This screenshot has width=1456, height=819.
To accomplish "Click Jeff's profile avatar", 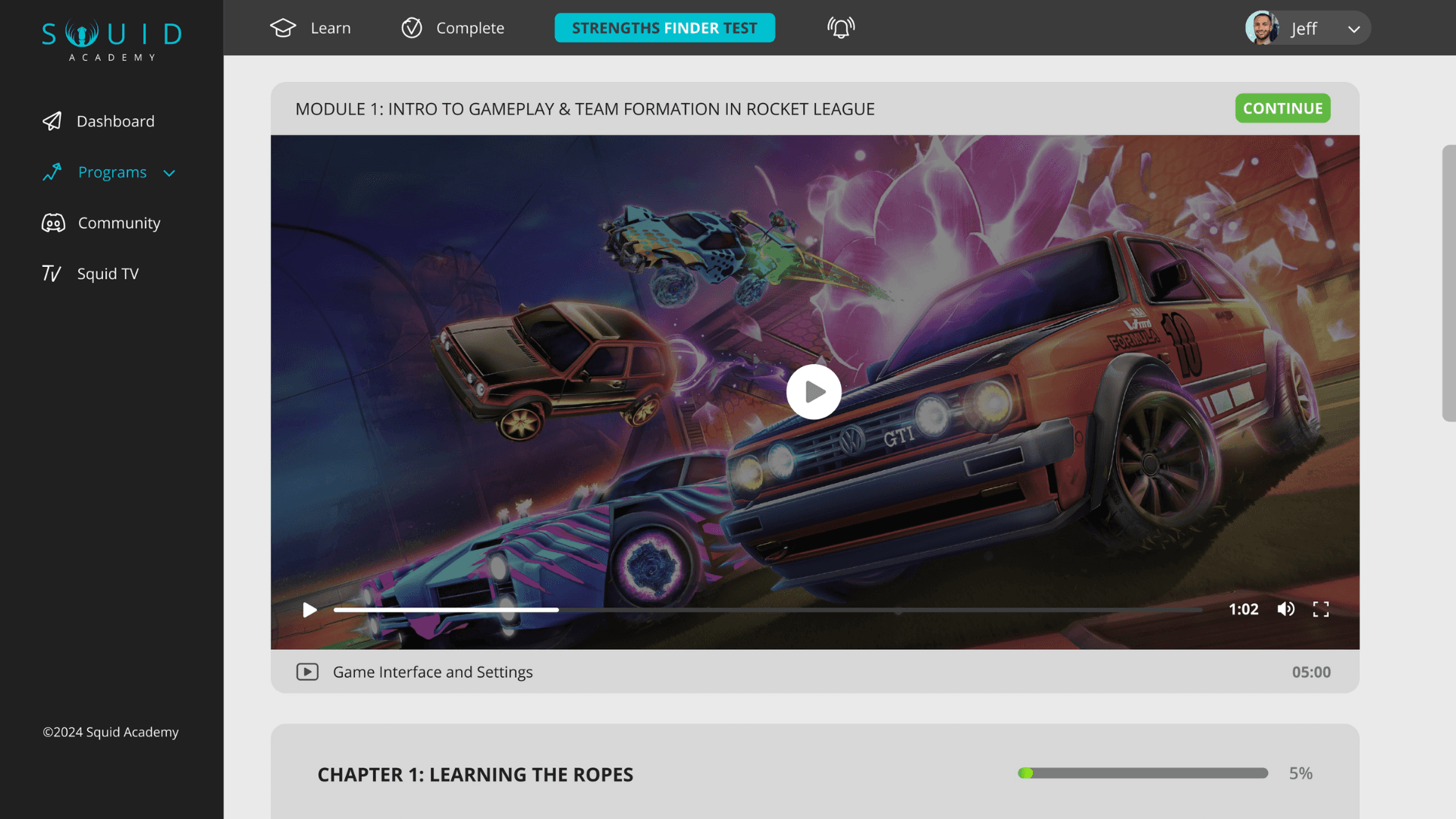I will pos(1262,28).
